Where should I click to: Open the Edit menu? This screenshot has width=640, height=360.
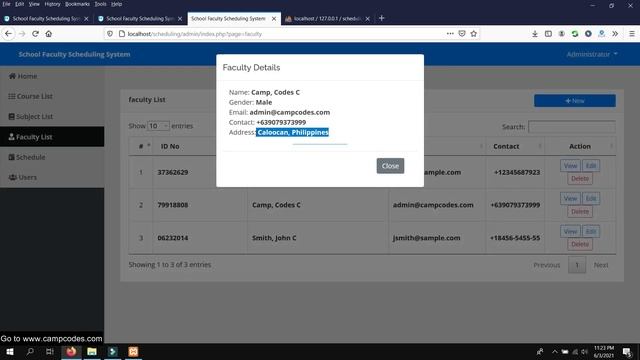point(20,4)
